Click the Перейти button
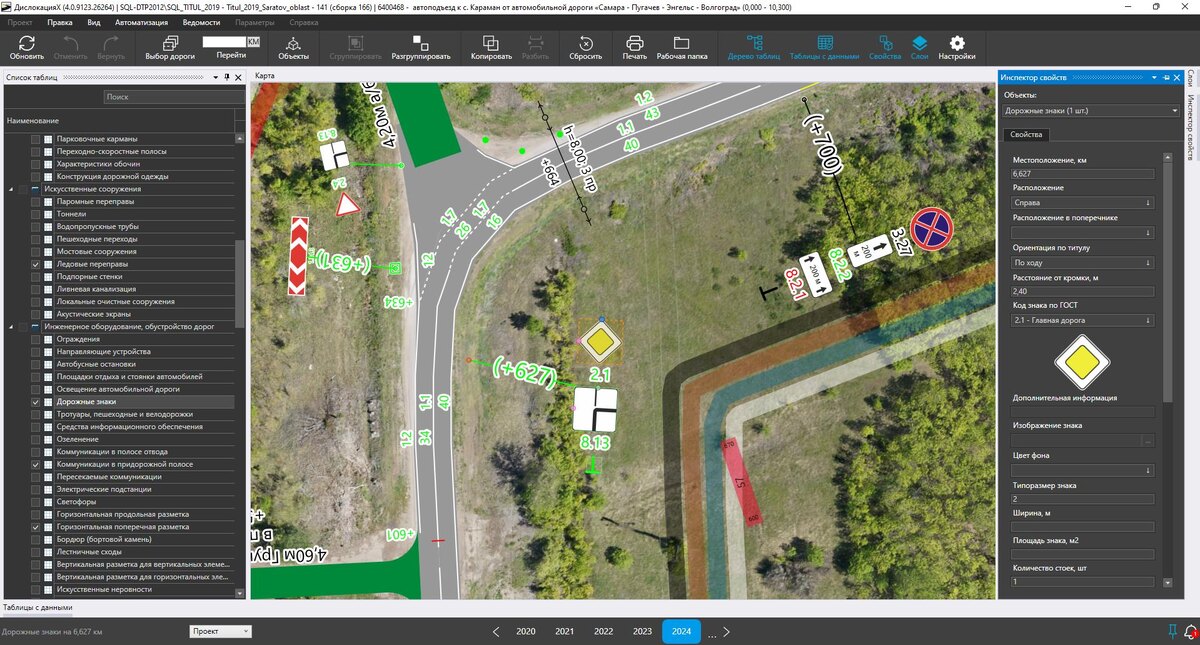1200x645 pixels. tap(231, 55)
